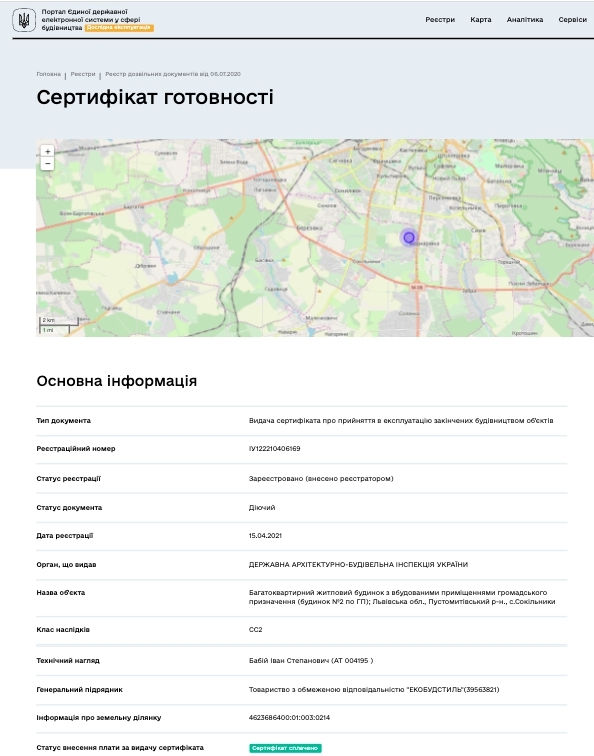The width and height of the screenshot is (594, 756).
Task: Select the Діючий document status value
Action: pos(262,508)
